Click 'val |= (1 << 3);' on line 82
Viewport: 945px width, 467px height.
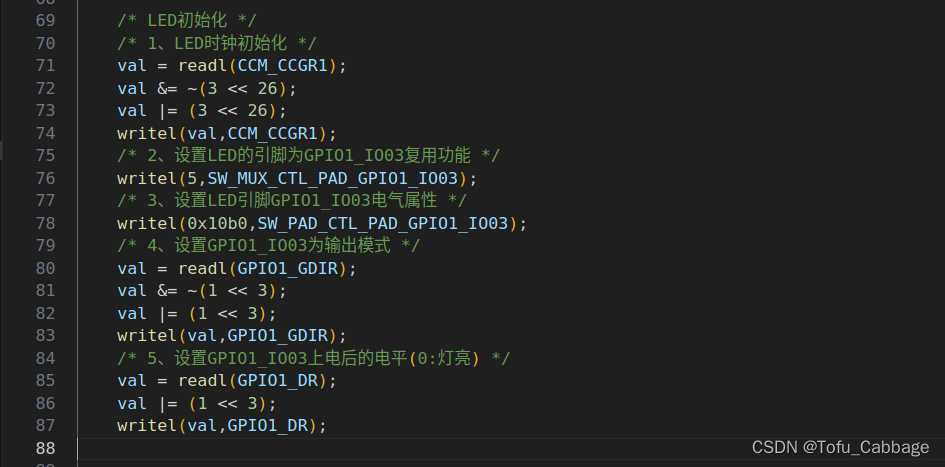pos(197,313)
